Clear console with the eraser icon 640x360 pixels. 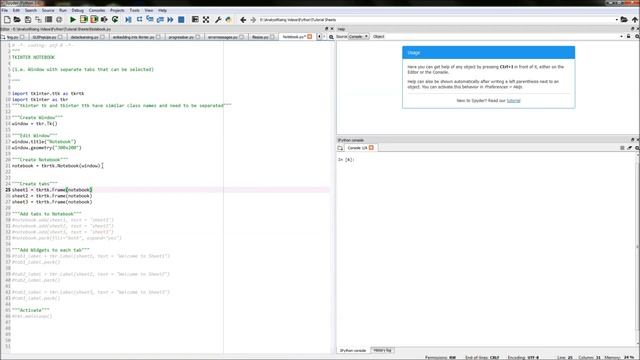629,148
